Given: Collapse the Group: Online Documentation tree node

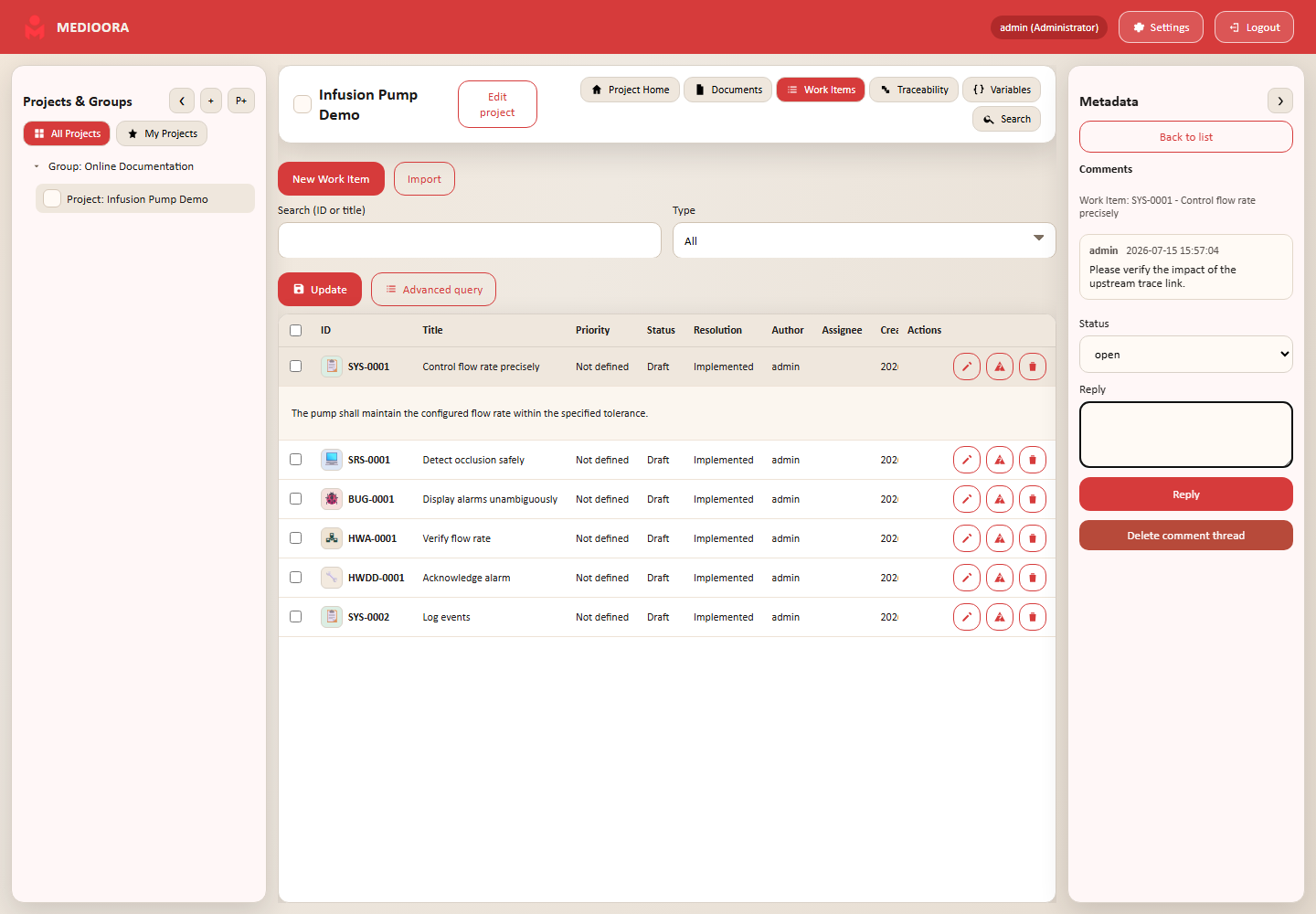Looking at the screenshot, I should (37, 166).
